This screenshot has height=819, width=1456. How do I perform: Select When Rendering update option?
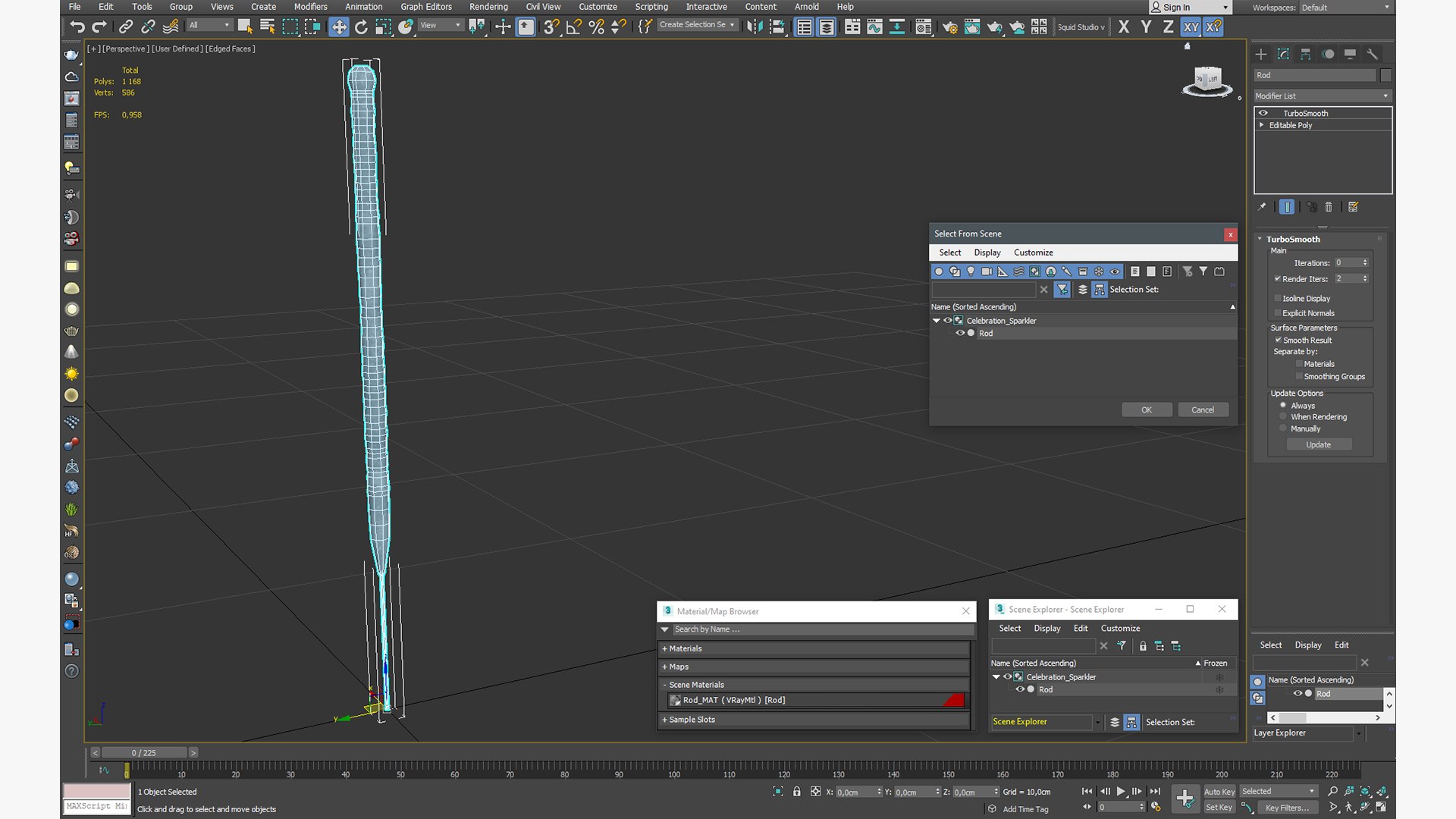tap(1283, 417)
